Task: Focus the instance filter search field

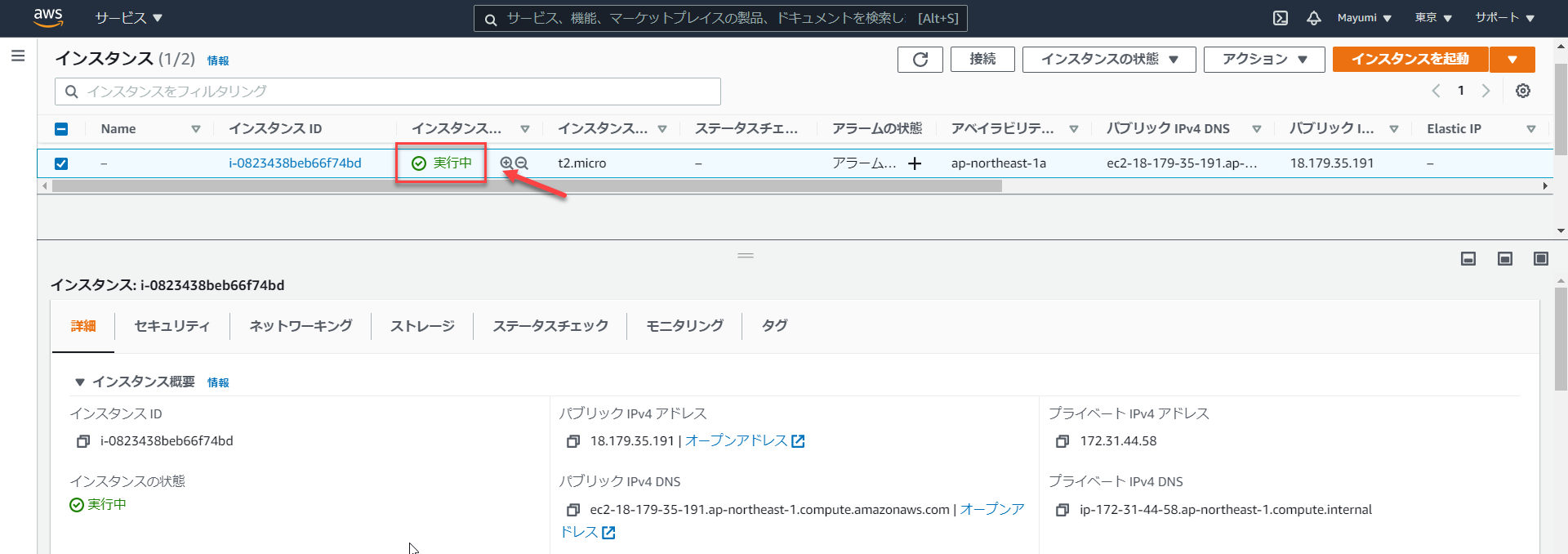Action: click(x=388, y=92)
